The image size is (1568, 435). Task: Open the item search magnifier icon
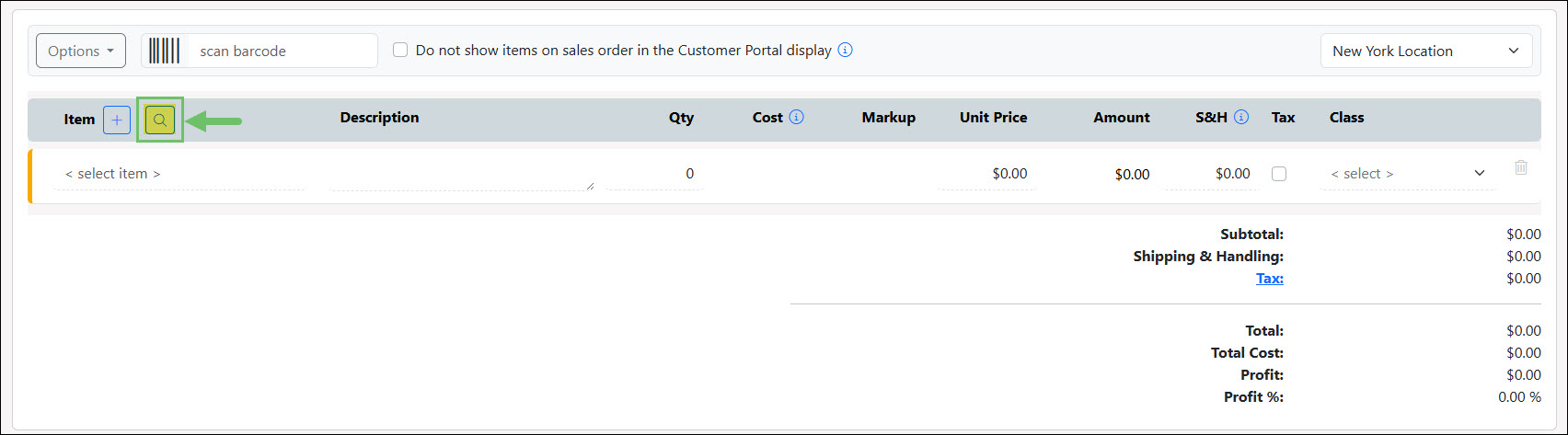(x=160, y=120)
